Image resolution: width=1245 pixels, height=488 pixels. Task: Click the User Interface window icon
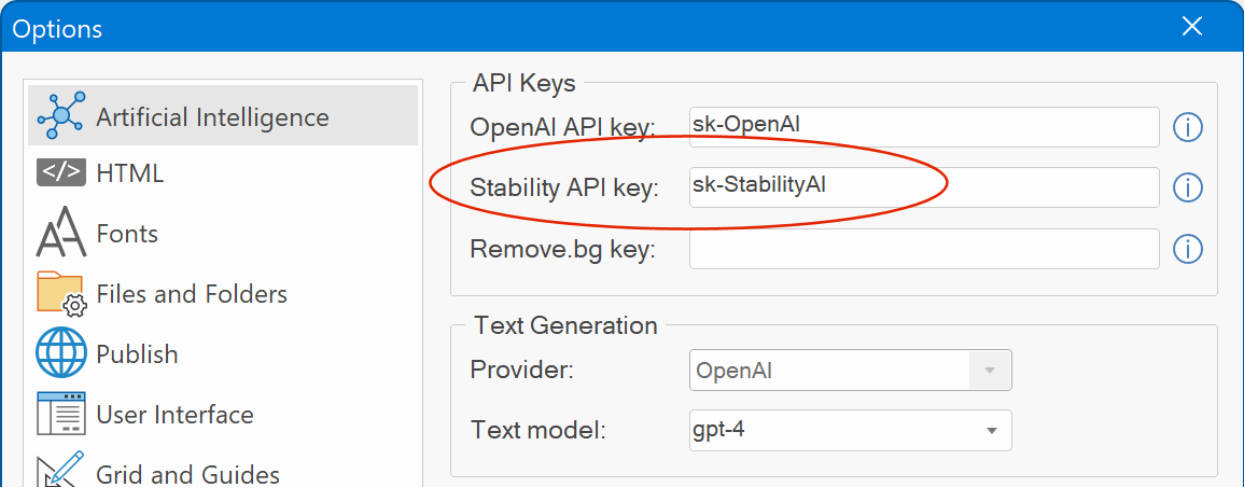click(x=61, y=414)
